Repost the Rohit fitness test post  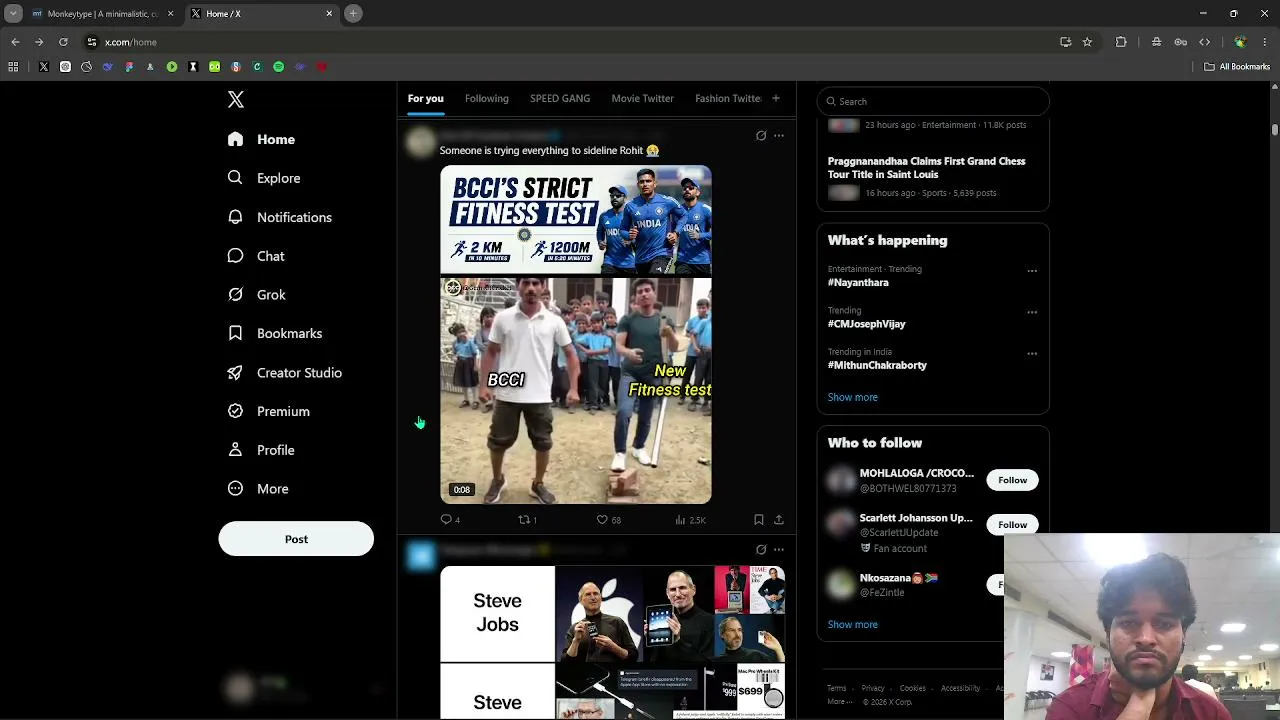coord(527,520)
